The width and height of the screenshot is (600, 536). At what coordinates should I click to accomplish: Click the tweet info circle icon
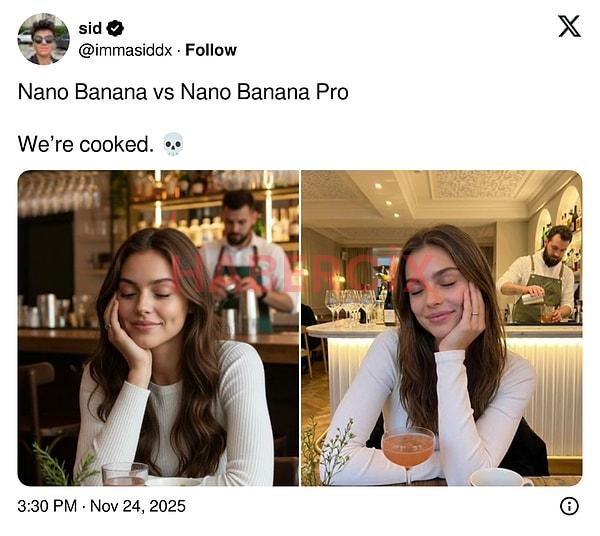coord(569,506)
